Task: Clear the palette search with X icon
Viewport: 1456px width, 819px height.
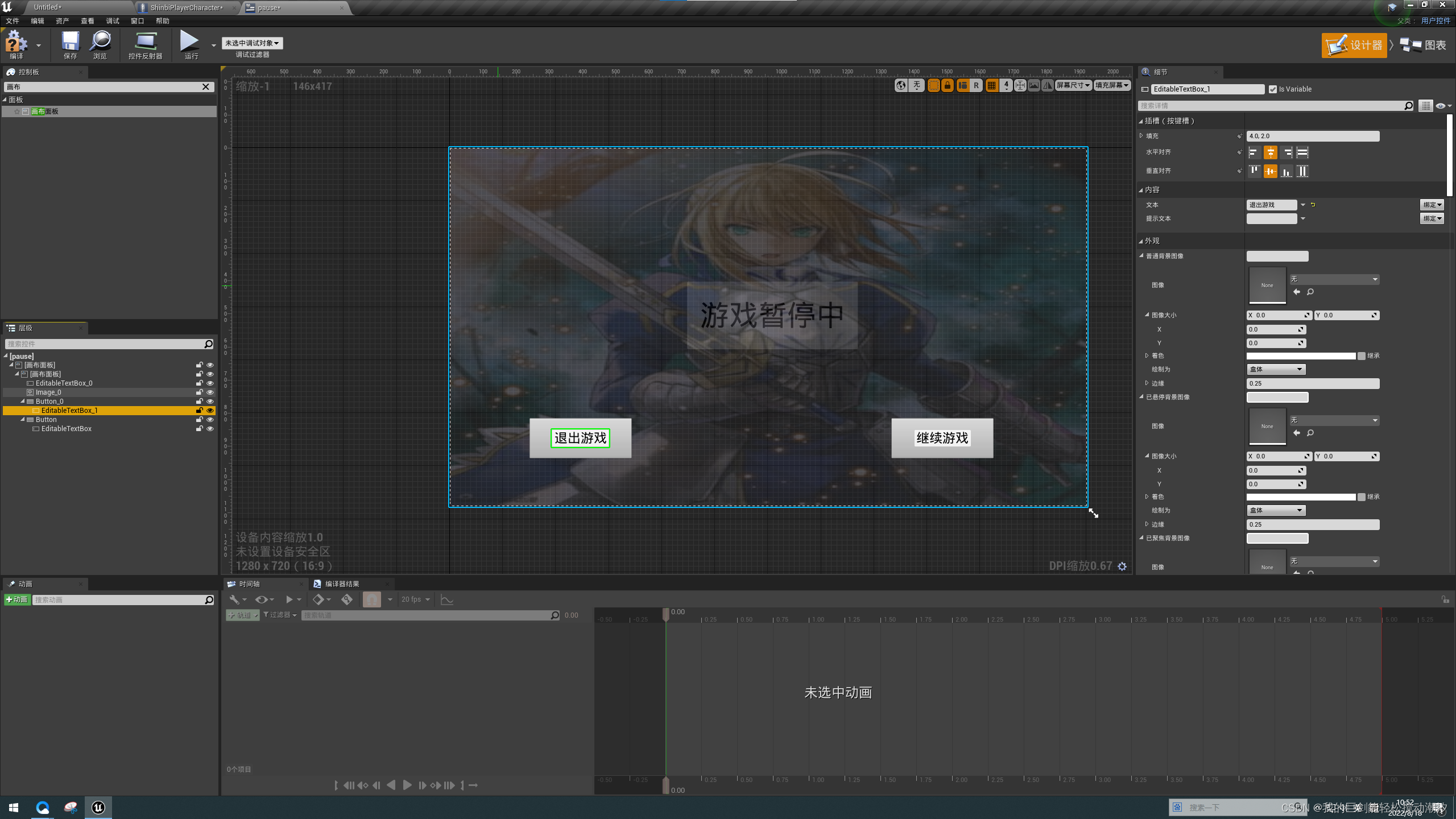Action: pyautogui.click(x=206, y=86)
